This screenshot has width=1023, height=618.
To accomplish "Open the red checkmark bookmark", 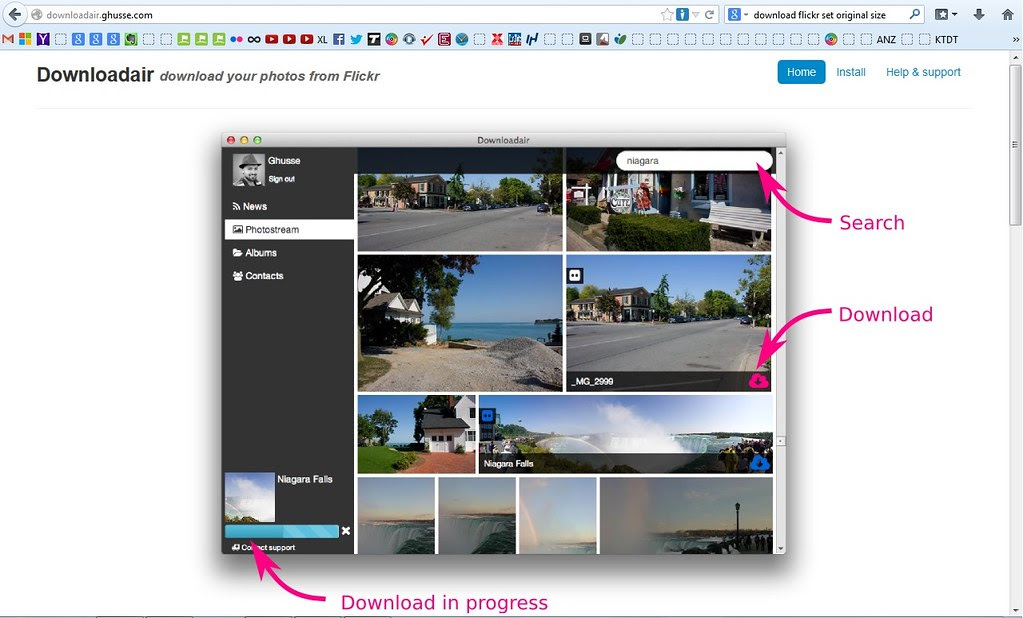I will [427, 39].
